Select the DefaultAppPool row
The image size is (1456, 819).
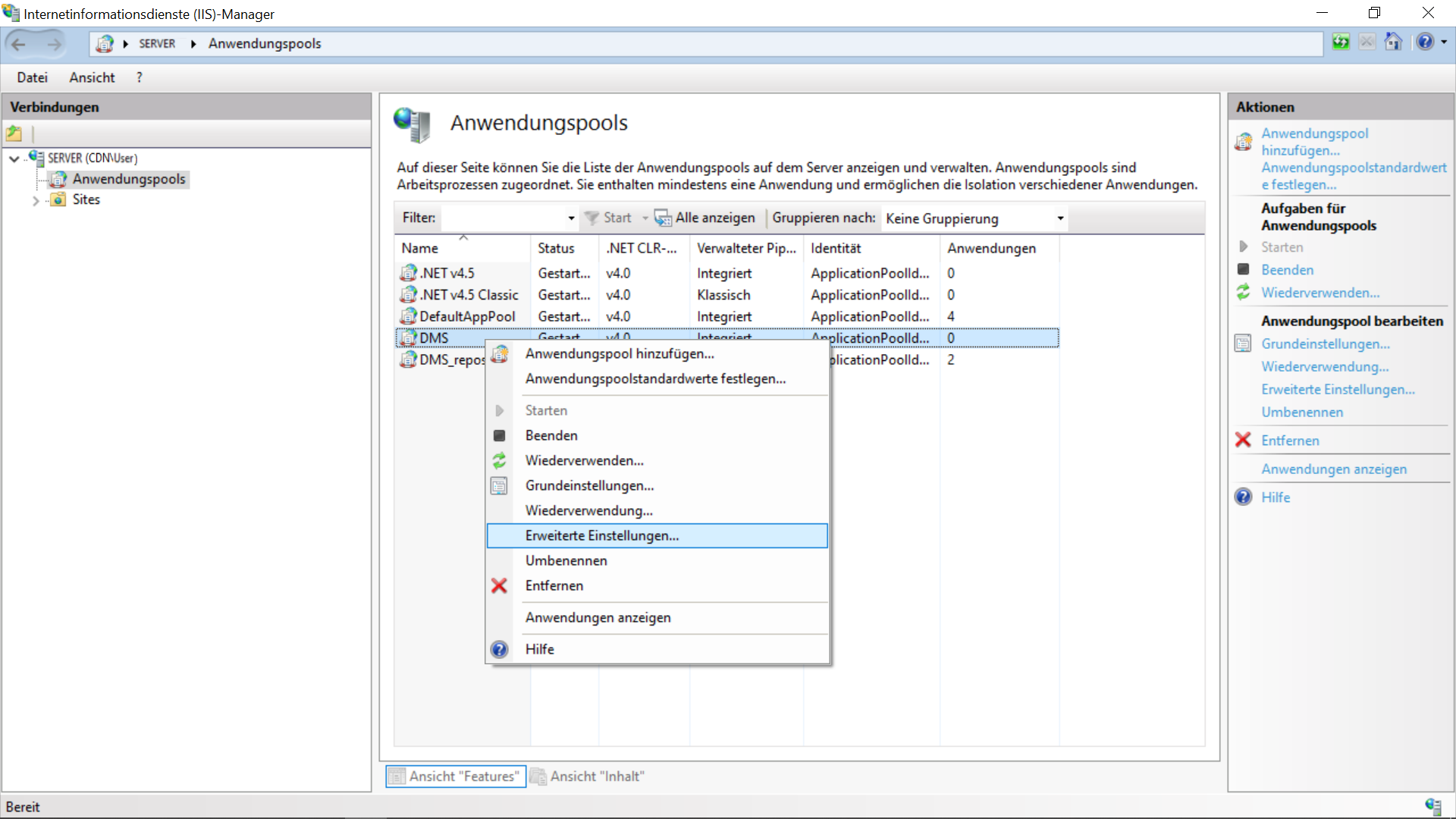point(467,316)
